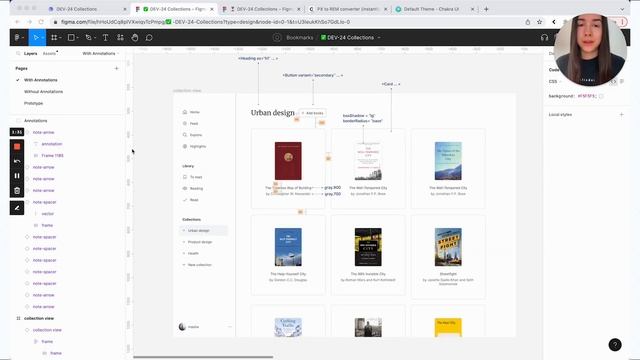Click the search icon in Layers panel
Viewport: 640px width, 360px height.
[18, 53]
